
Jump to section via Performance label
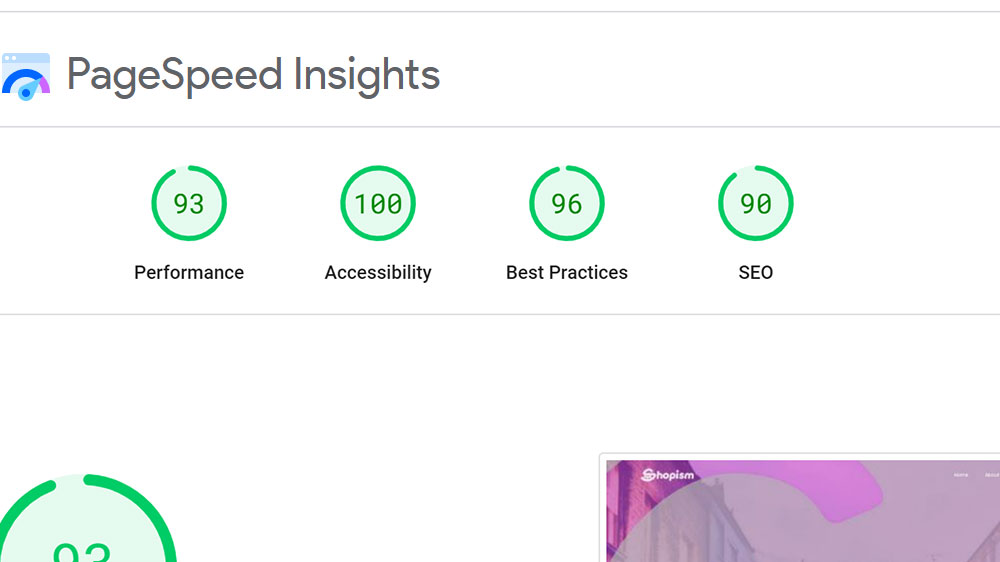[189, 272]
